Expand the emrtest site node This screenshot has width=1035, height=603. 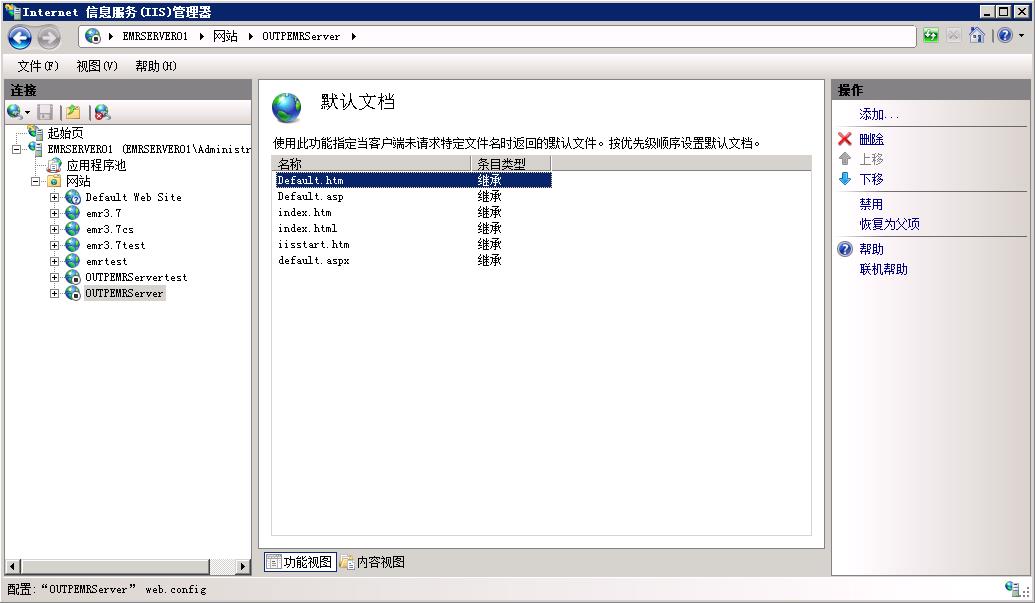click(x=54, y=261)
